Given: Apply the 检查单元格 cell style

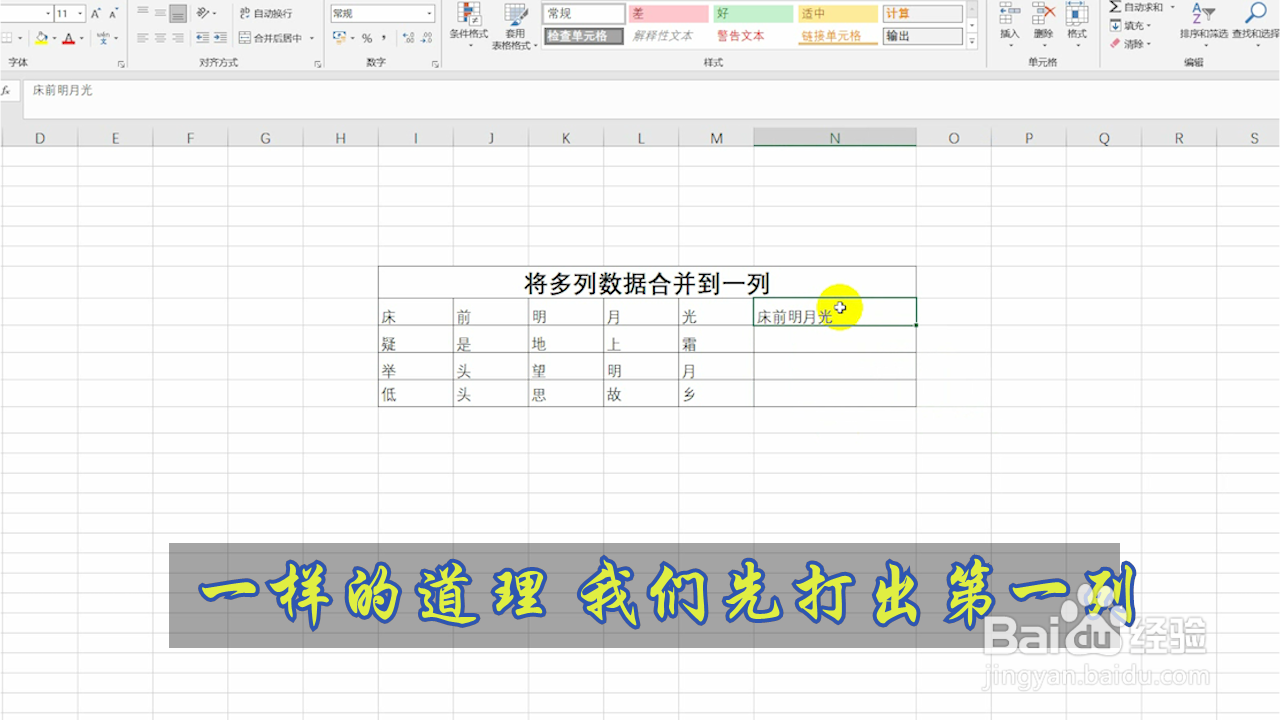Looking at the screenshot, I should pos(584,36).
